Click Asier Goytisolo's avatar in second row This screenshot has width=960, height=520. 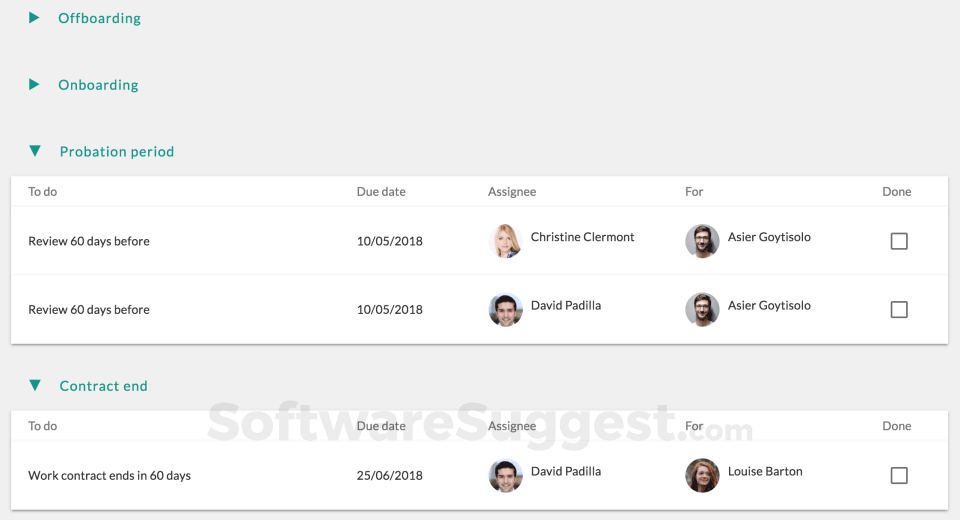pos(702,310)
